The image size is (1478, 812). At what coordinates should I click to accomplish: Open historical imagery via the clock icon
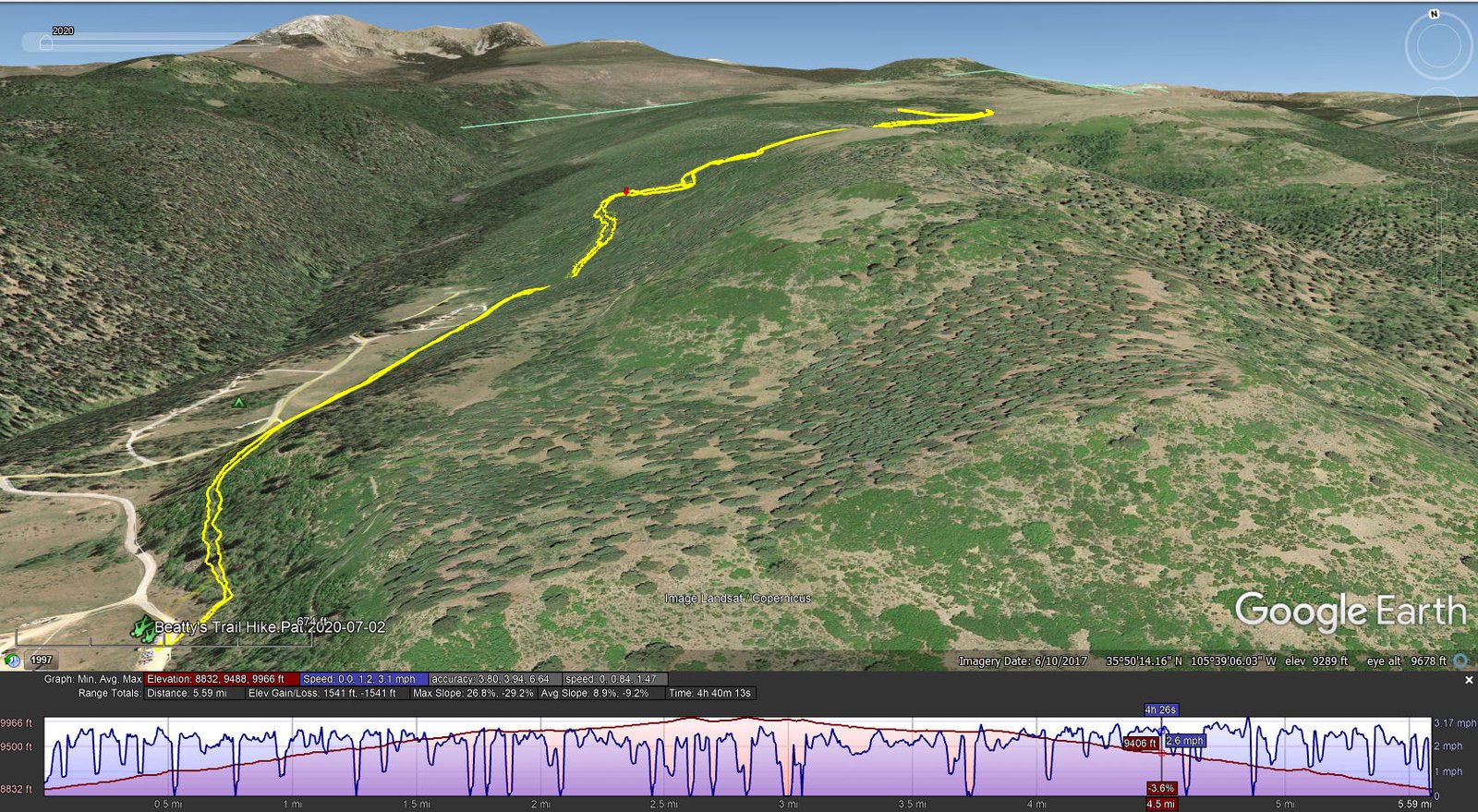click(x=12, y=661)
